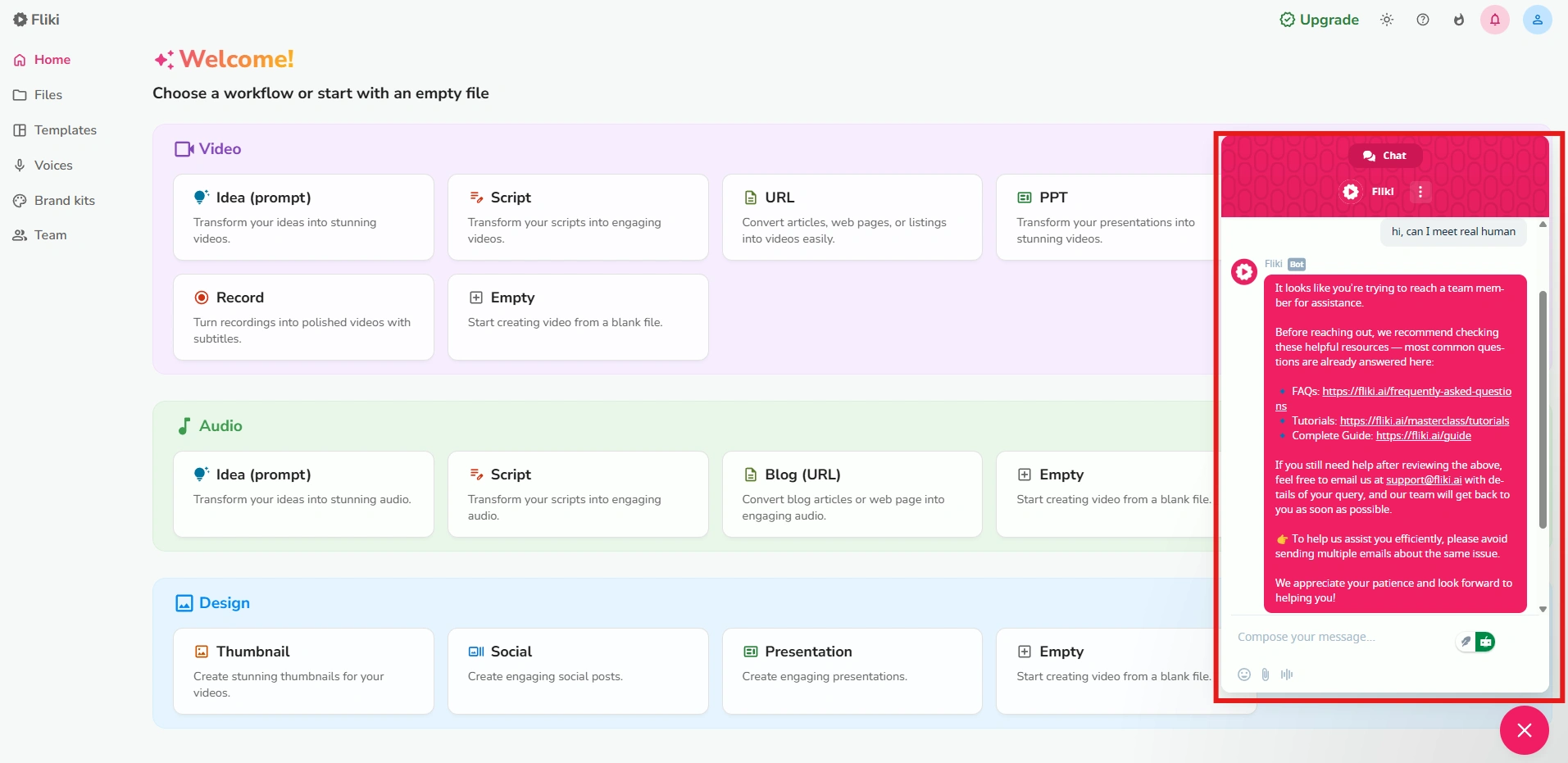Open the masterclass tutorials link
Image resolution: width=1568 pixels, height=763 pixels.
click(1425, 421)
